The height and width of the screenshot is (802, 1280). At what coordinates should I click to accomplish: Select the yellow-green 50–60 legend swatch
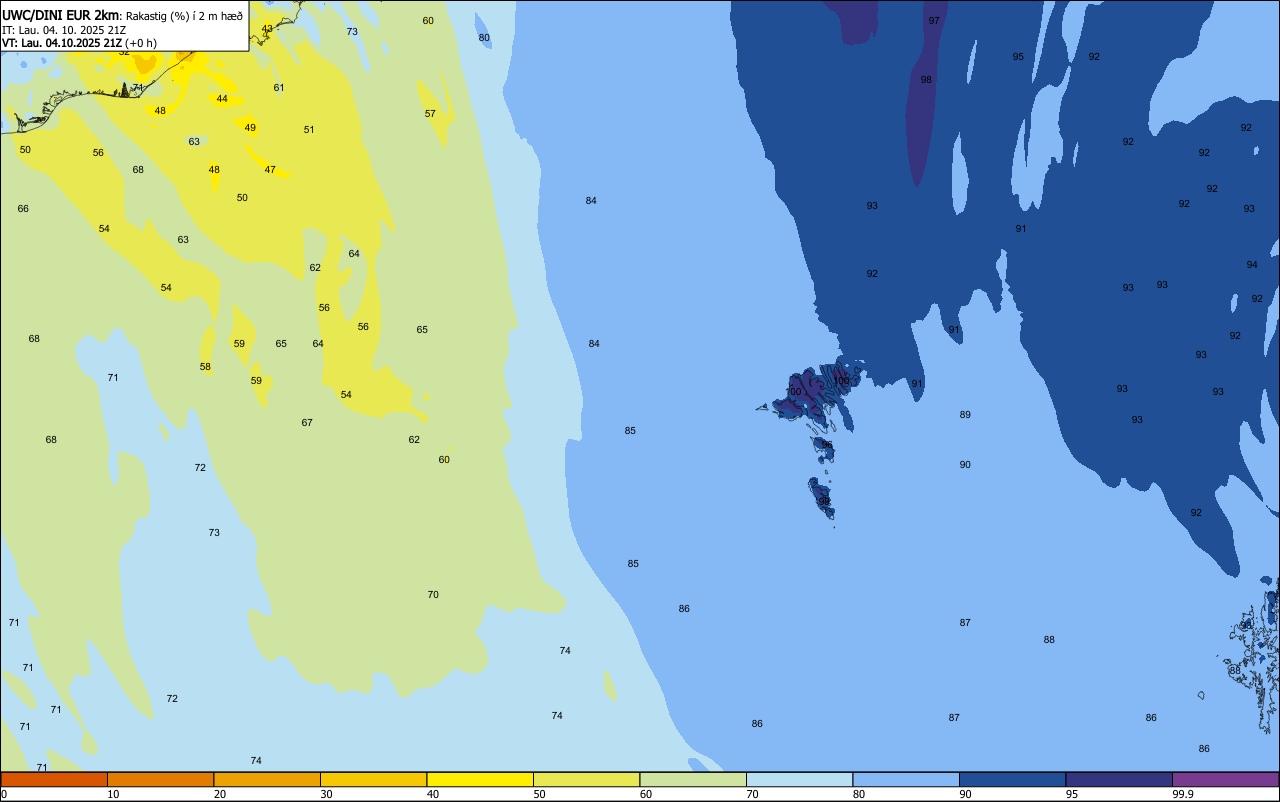[586, 779]
